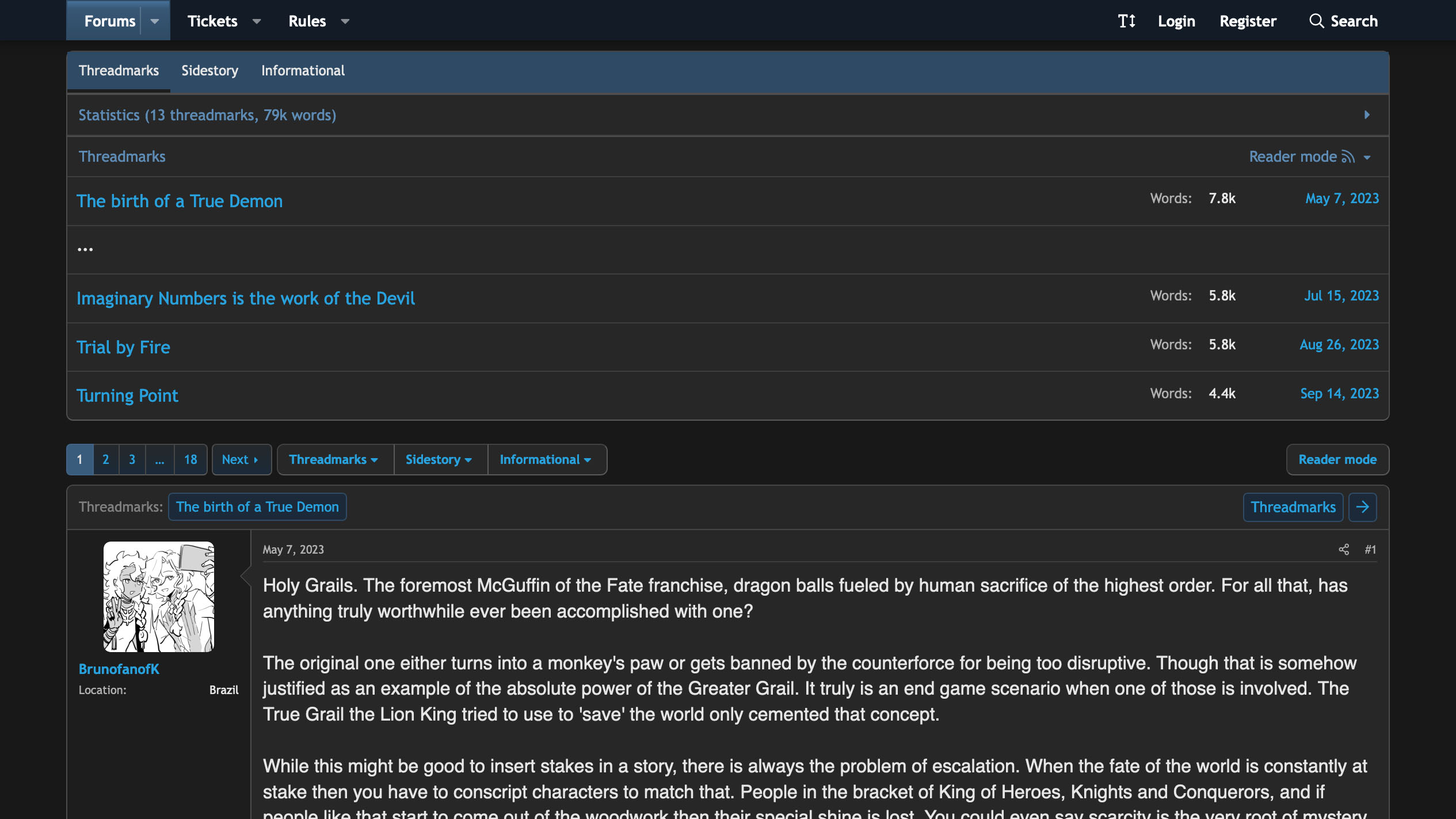The width and height of the screenshot is (1456, 819).
Task: Click the next threadmark arrow button
Action: pyautogui.click(x=1362, y=507)
